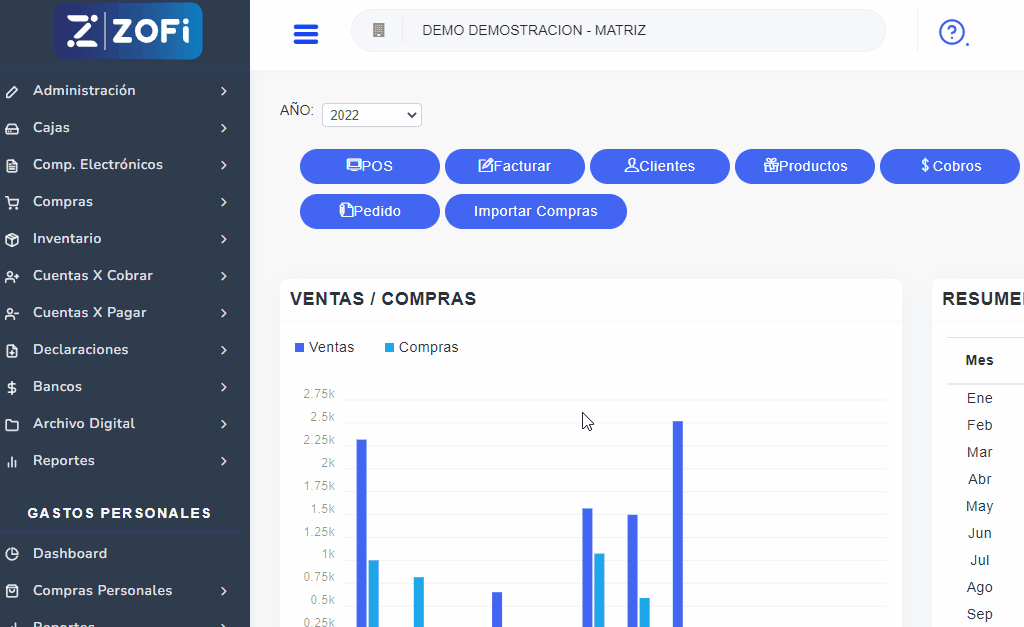Expand the Cuentas X Cobrar chevron
Viewport: 1024px width, 627px height.
pyautogui.click(x=224, y=276)
